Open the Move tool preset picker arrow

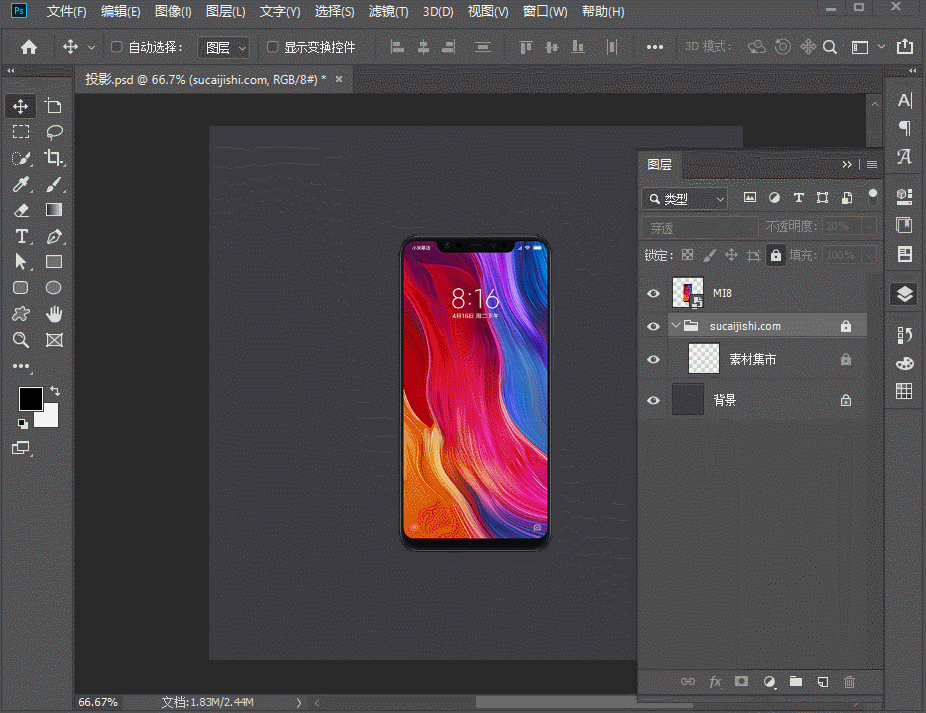[x=91, y=47]
